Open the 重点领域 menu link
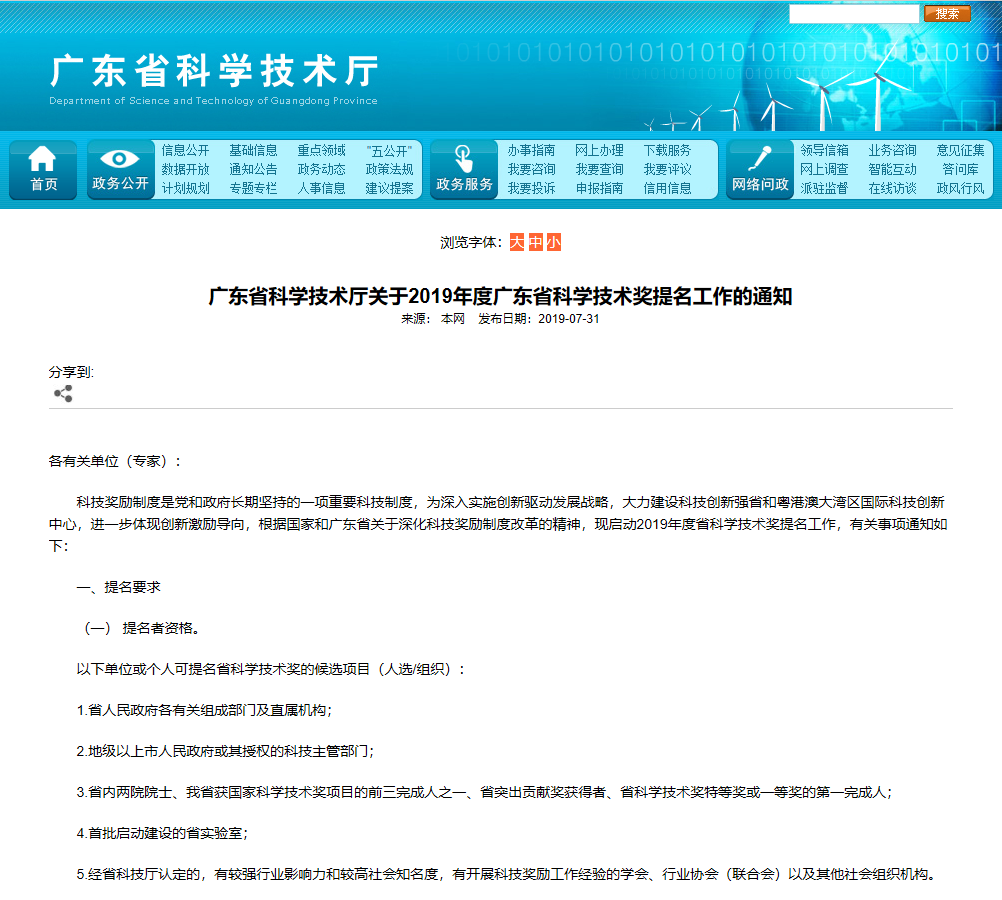 coord(321,150)
